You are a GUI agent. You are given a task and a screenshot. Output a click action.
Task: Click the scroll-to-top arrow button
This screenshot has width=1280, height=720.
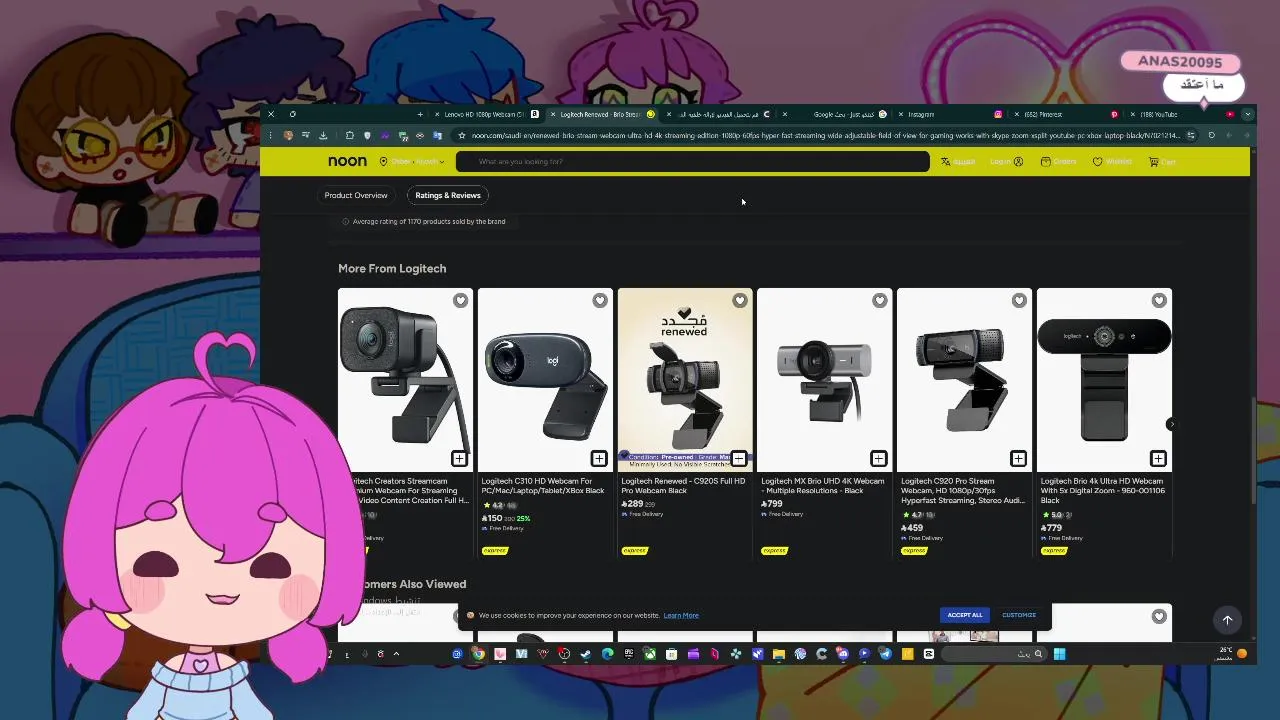tap(1227, 620)
